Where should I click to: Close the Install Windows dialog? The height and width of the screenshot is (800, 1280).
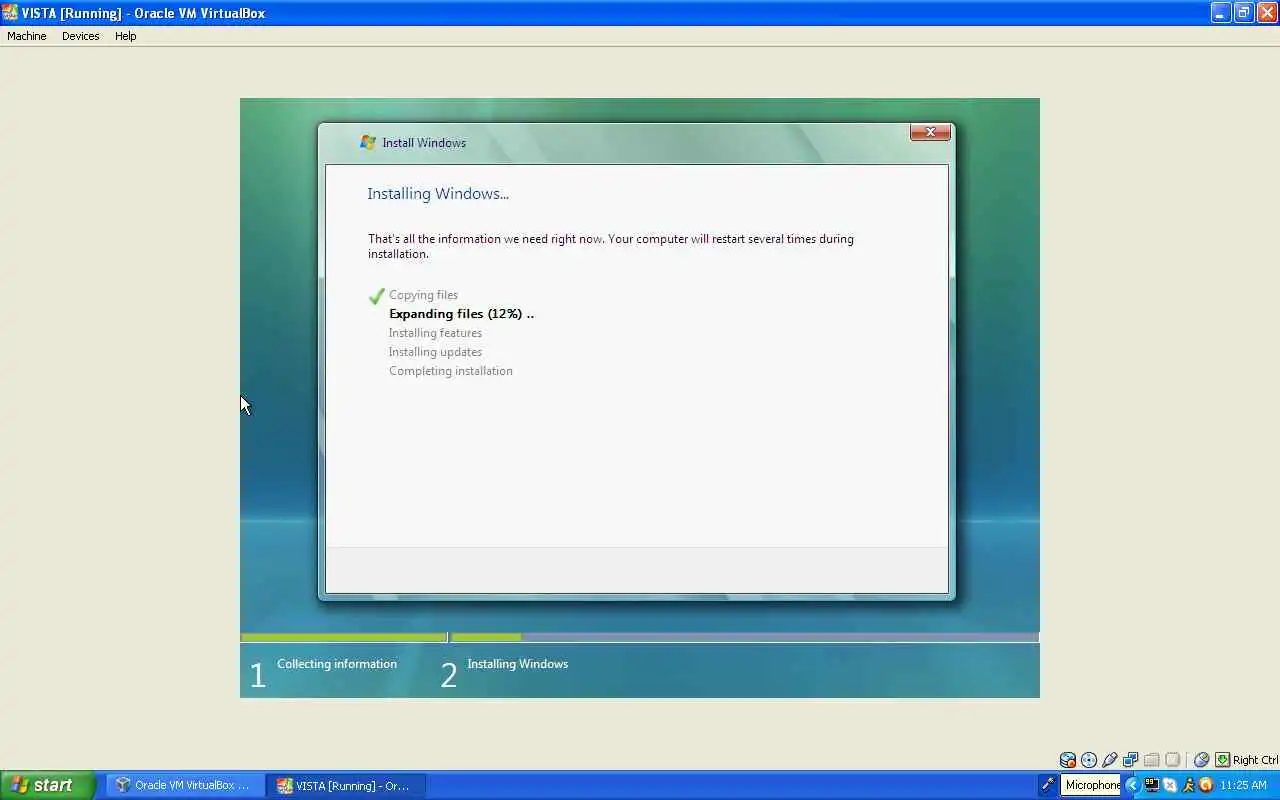[x=930, y=132]
